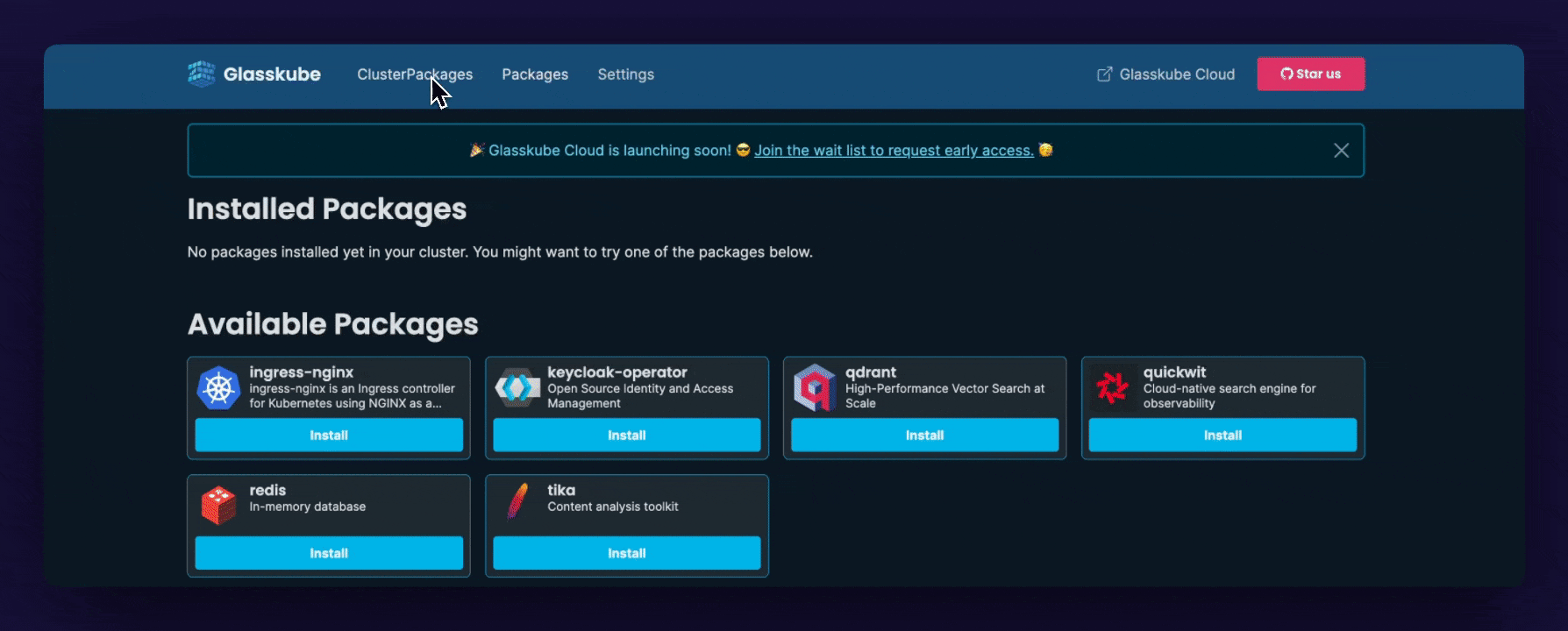The image size is (1568, 631).
Task: Click the quickwit package title
Action: [1174, 372]
